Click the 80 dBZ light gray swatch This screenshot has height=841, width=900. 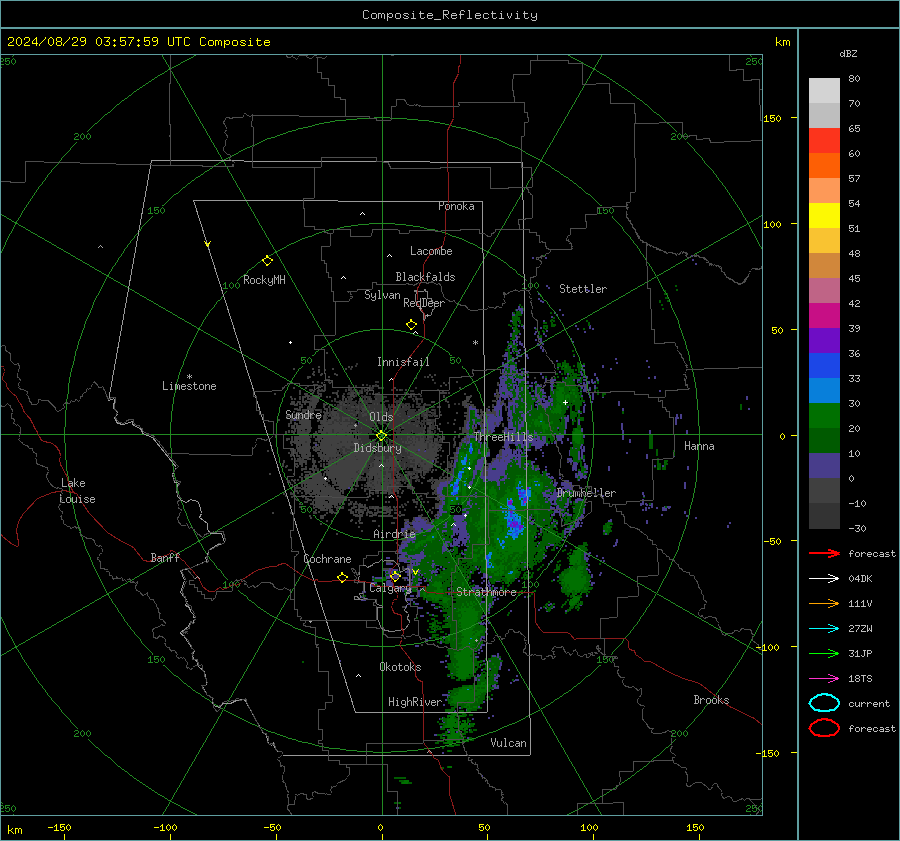pyautogui.click(x=824, y=90)
